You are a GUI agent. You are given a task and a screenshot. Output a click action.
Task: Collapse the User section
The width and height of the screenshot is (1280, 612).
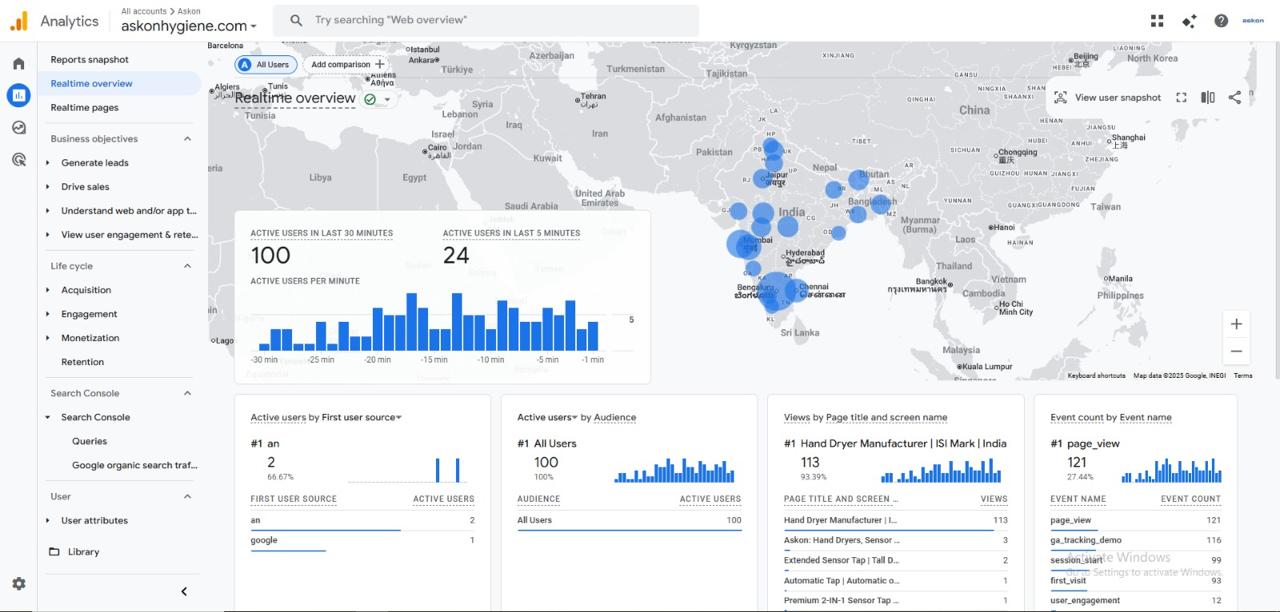coord(187,496)
